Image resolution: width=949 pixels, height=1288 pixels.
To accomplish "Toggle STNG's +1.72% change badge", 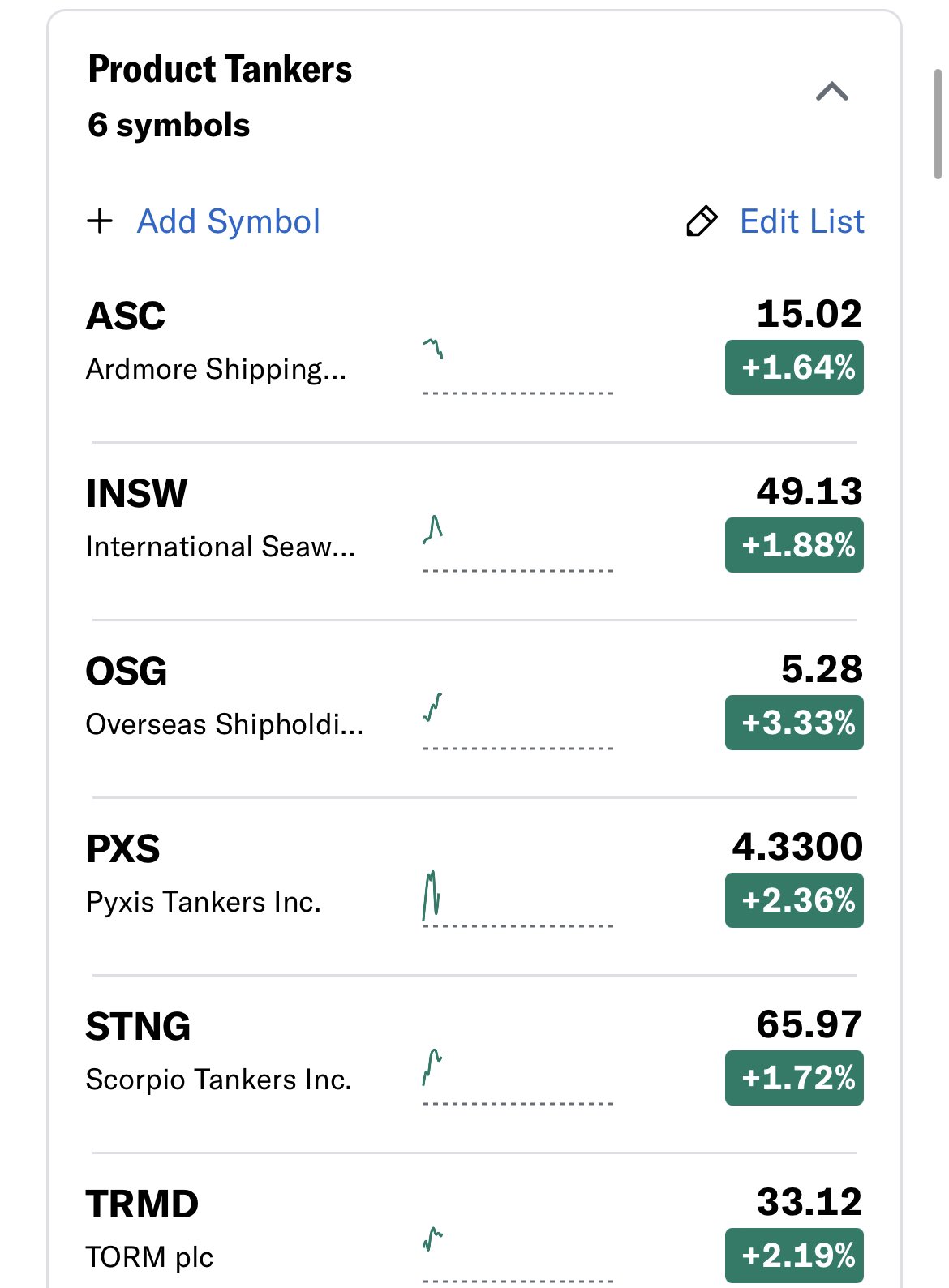I will (794, 1078).
